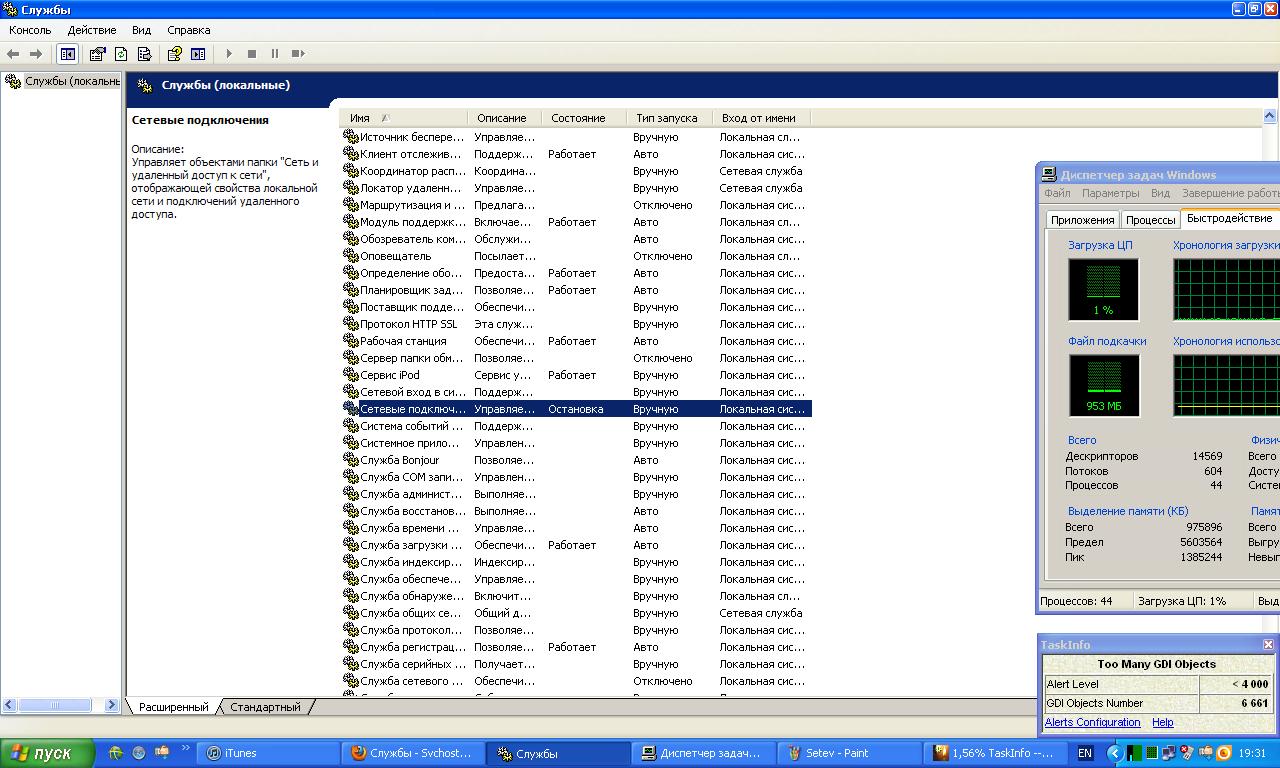This screenshot has width=1280, height=768.
Task: Switch to Быстродействие tab in Task Manager
Action: coord(1230,218)
